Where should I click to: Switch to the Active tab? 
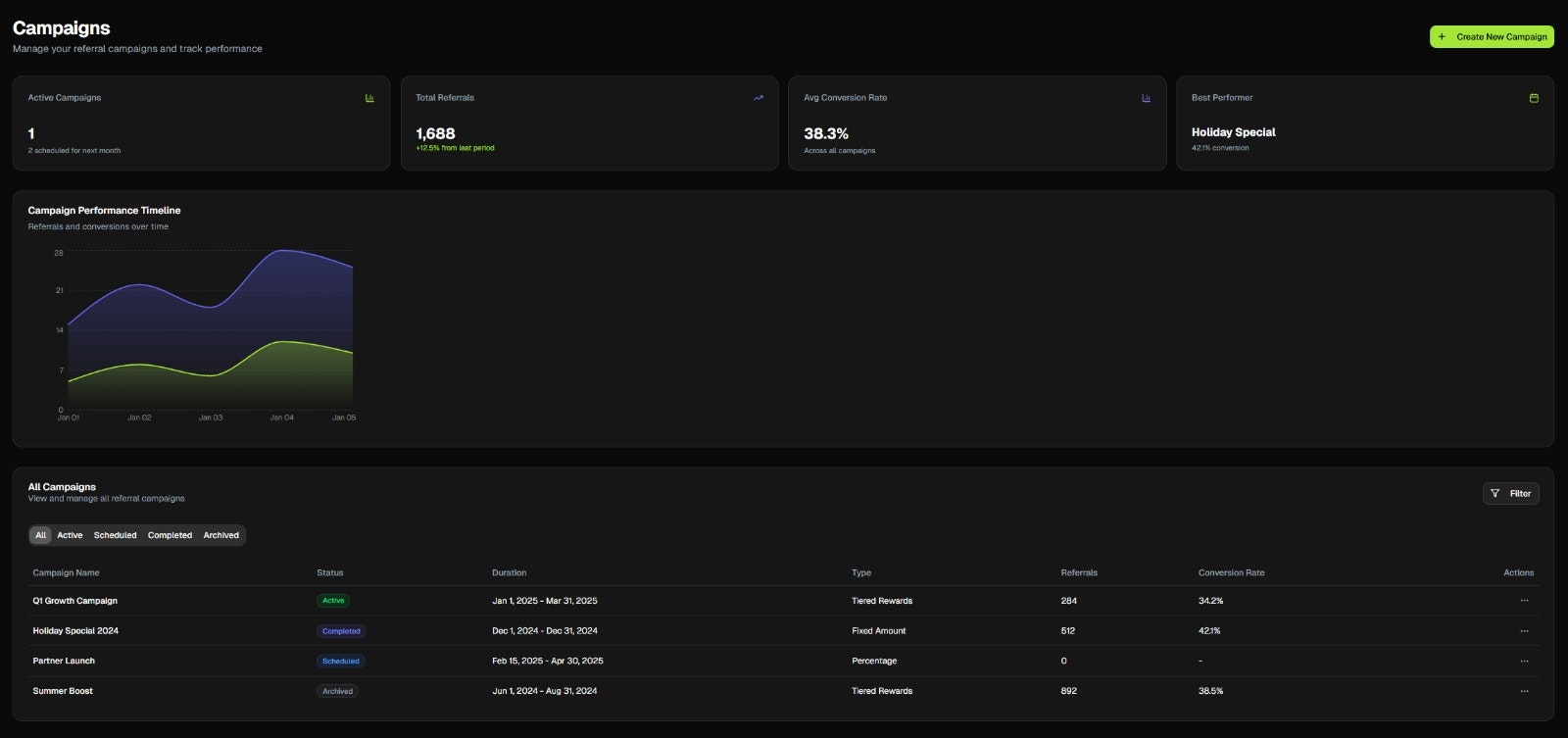click(70, 535)
